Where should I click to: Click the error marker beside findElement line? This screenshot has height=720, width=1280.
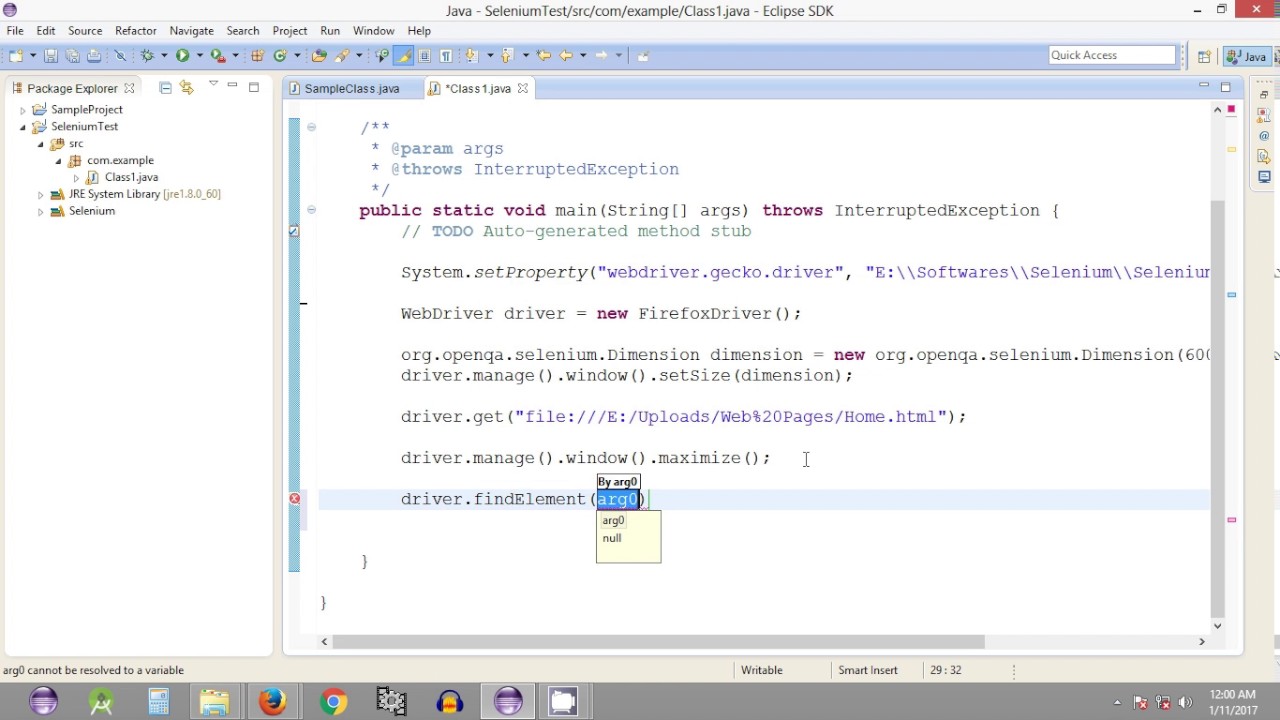tap(295, 499)
